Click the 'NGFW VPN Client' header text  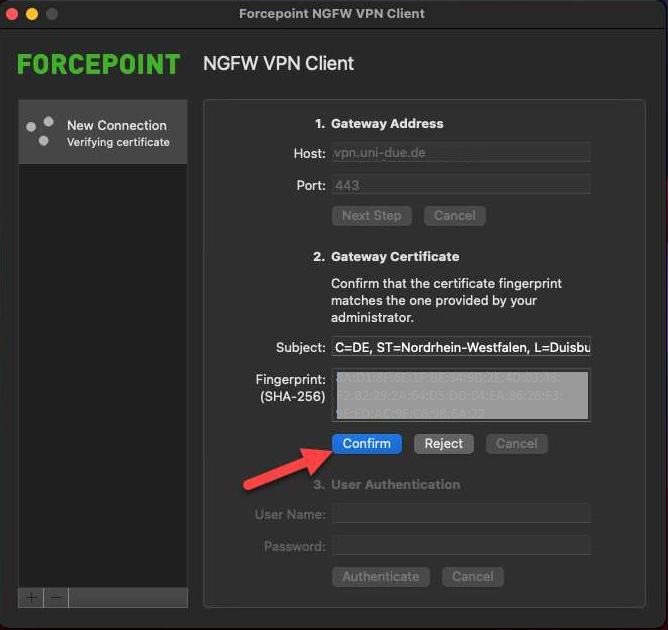click(x=278, y=64)
